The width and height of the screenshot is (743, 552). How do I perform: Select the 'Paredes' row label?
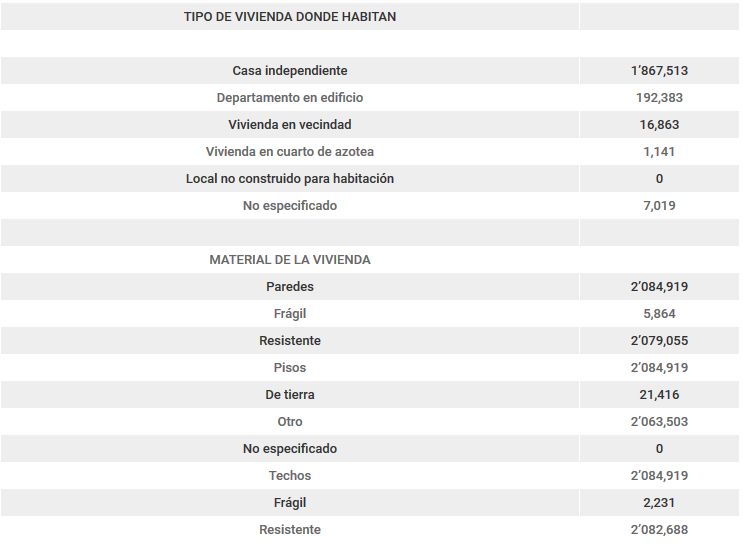pos(290,287)
